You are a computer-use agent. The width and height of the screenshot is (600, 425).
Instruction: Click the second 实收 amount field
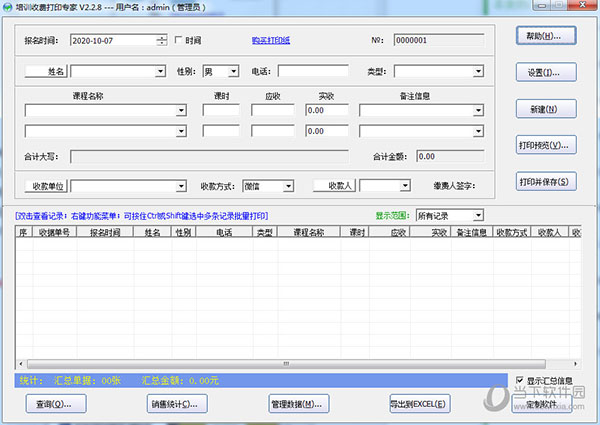[x=327, y=131]
